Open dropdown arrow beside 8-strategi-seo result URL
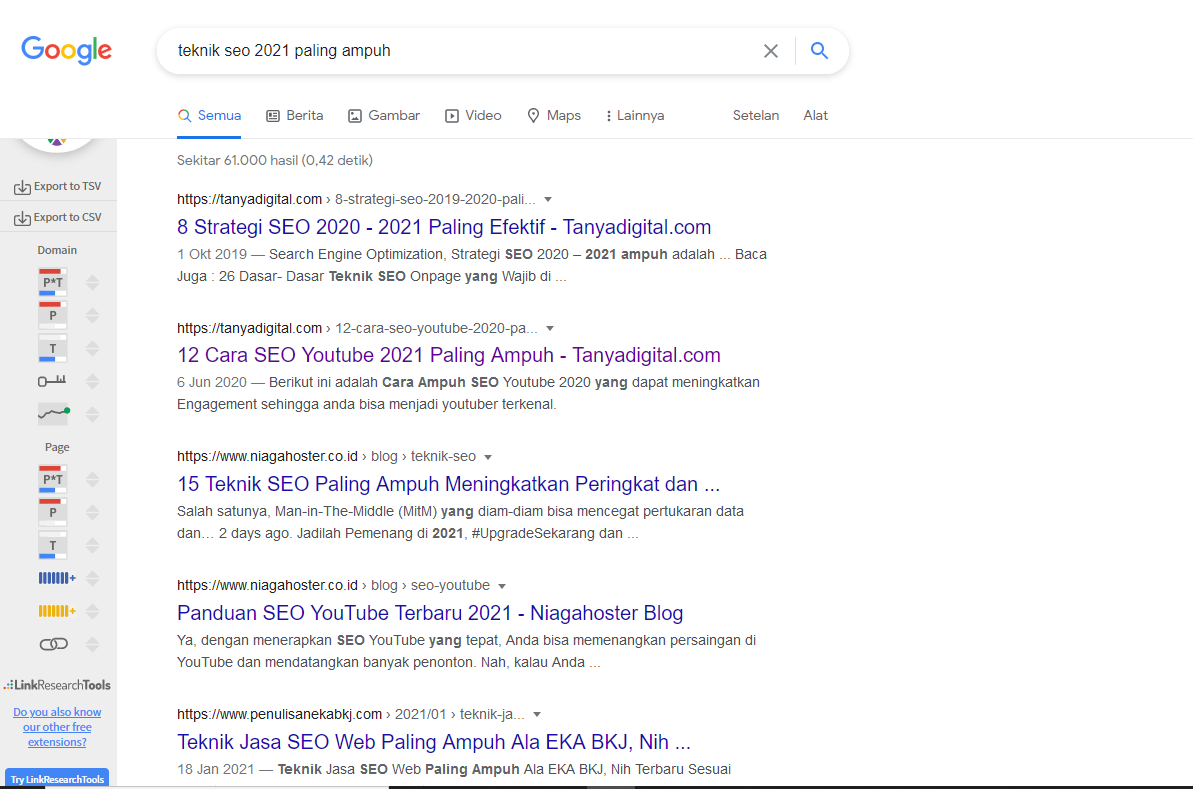The width and height of the screenshot is (1193, 789). tap(548, 199)
